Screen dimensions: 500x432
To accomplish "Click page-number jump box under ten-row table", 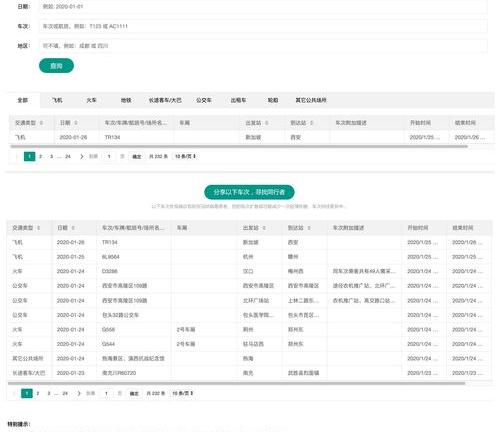I will point(106,393).
